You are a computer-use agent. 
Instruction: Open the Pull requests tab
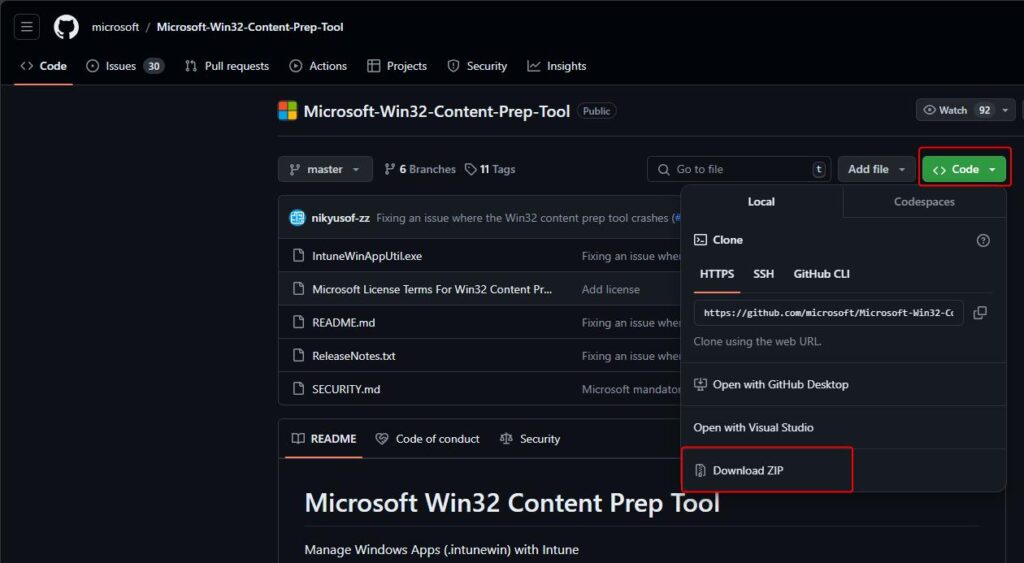click(x=227, y=66)
